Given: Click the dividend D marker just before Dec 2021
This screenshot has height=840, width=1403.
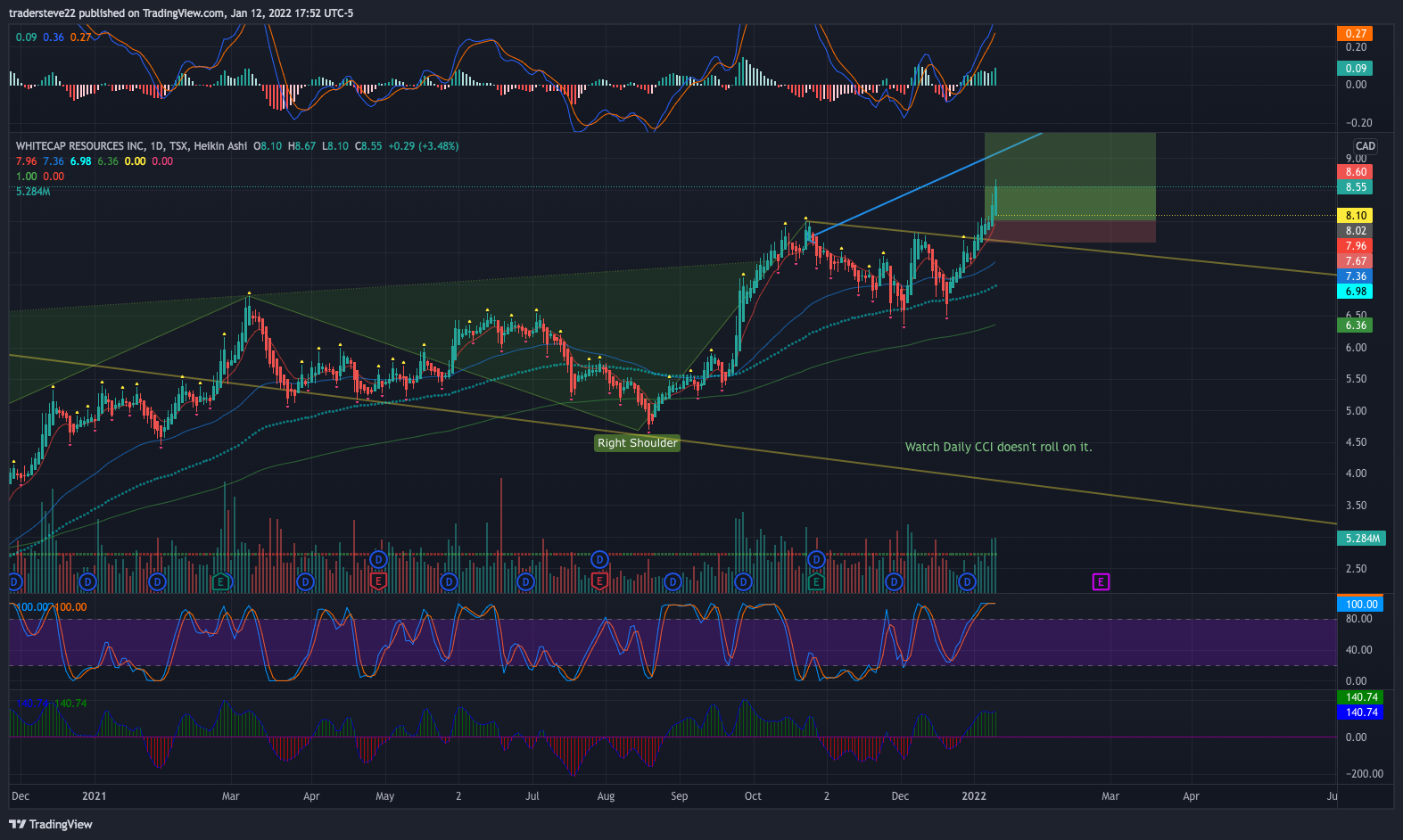Looking at the screenshot, I should [x=894, y=582].
